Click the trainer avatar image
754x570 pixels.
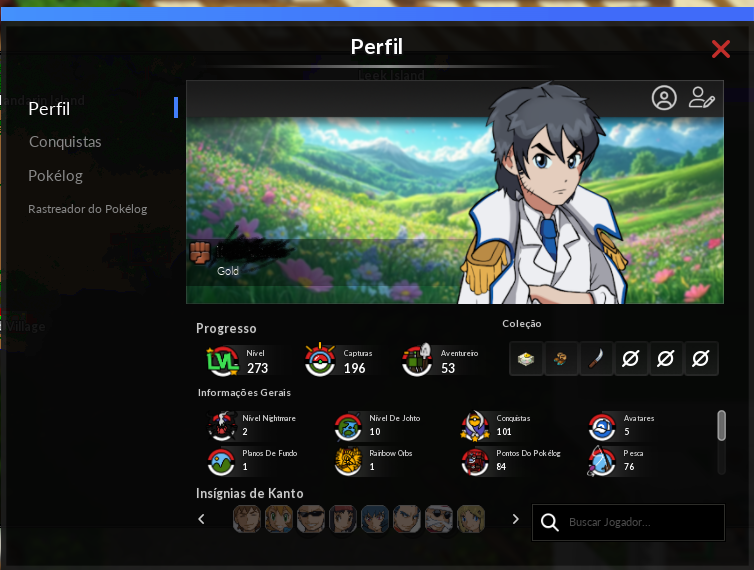(x=543, y=193)
